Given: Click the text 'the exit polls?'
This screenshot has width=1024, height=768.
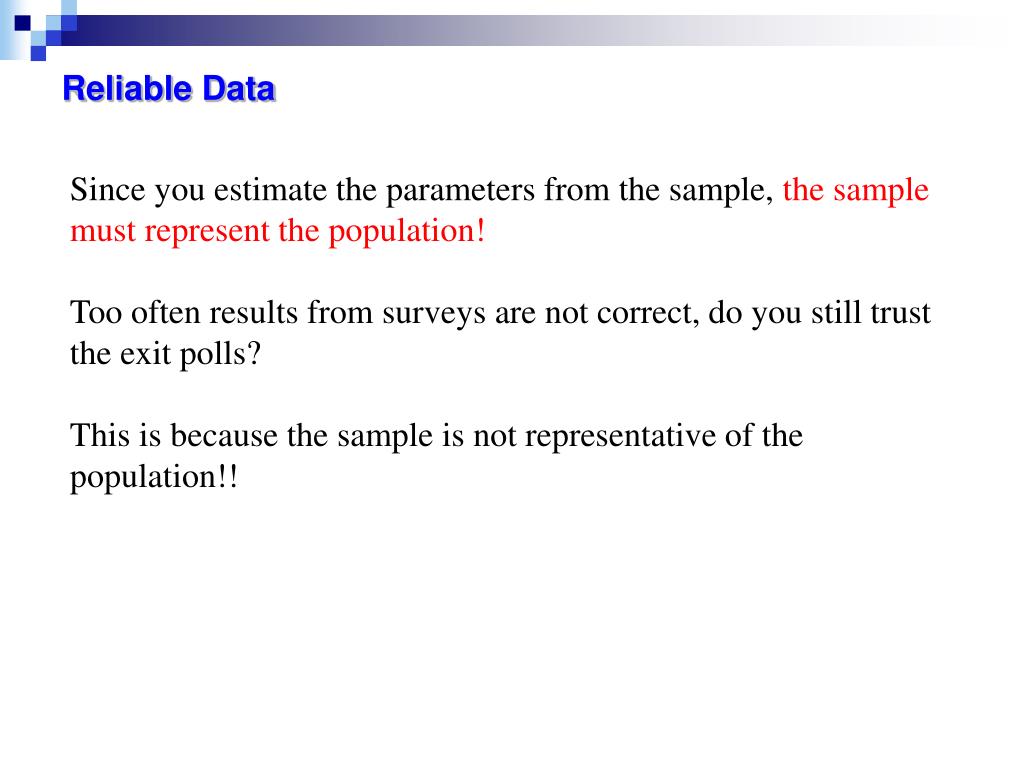Looking at the screenshot, I should coord(166,355).
